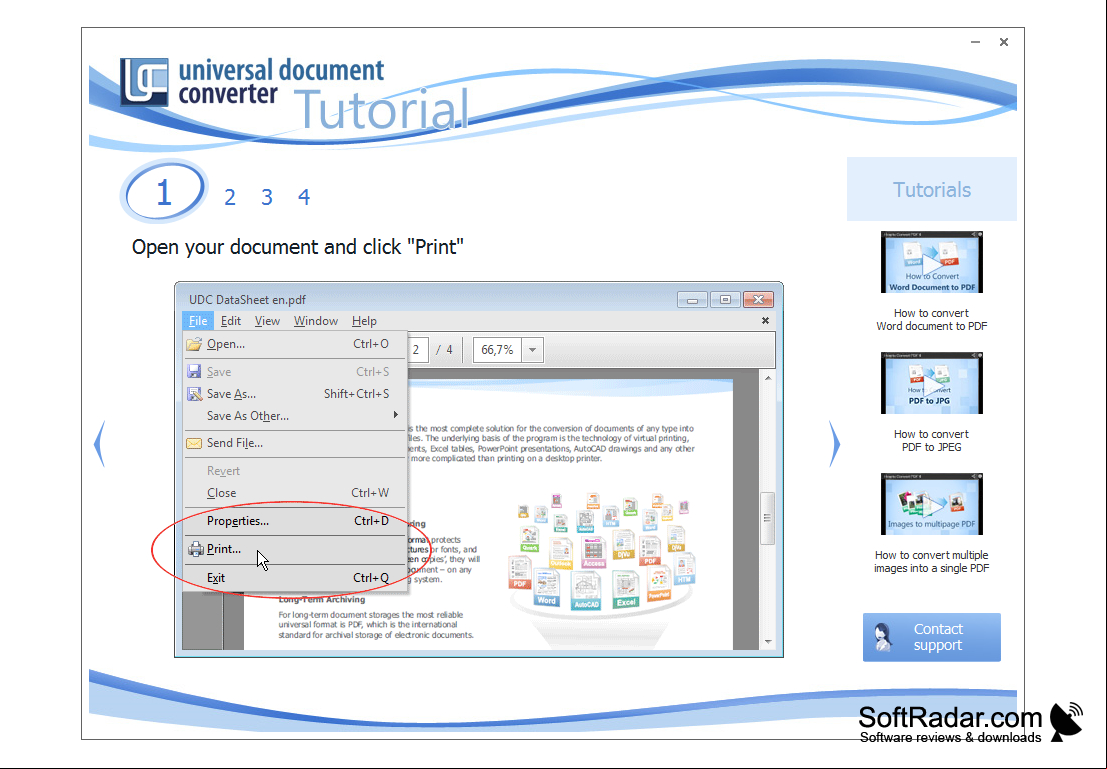
Task: Open the Images to multipage PDF video thumbnail
Action: 931,503
